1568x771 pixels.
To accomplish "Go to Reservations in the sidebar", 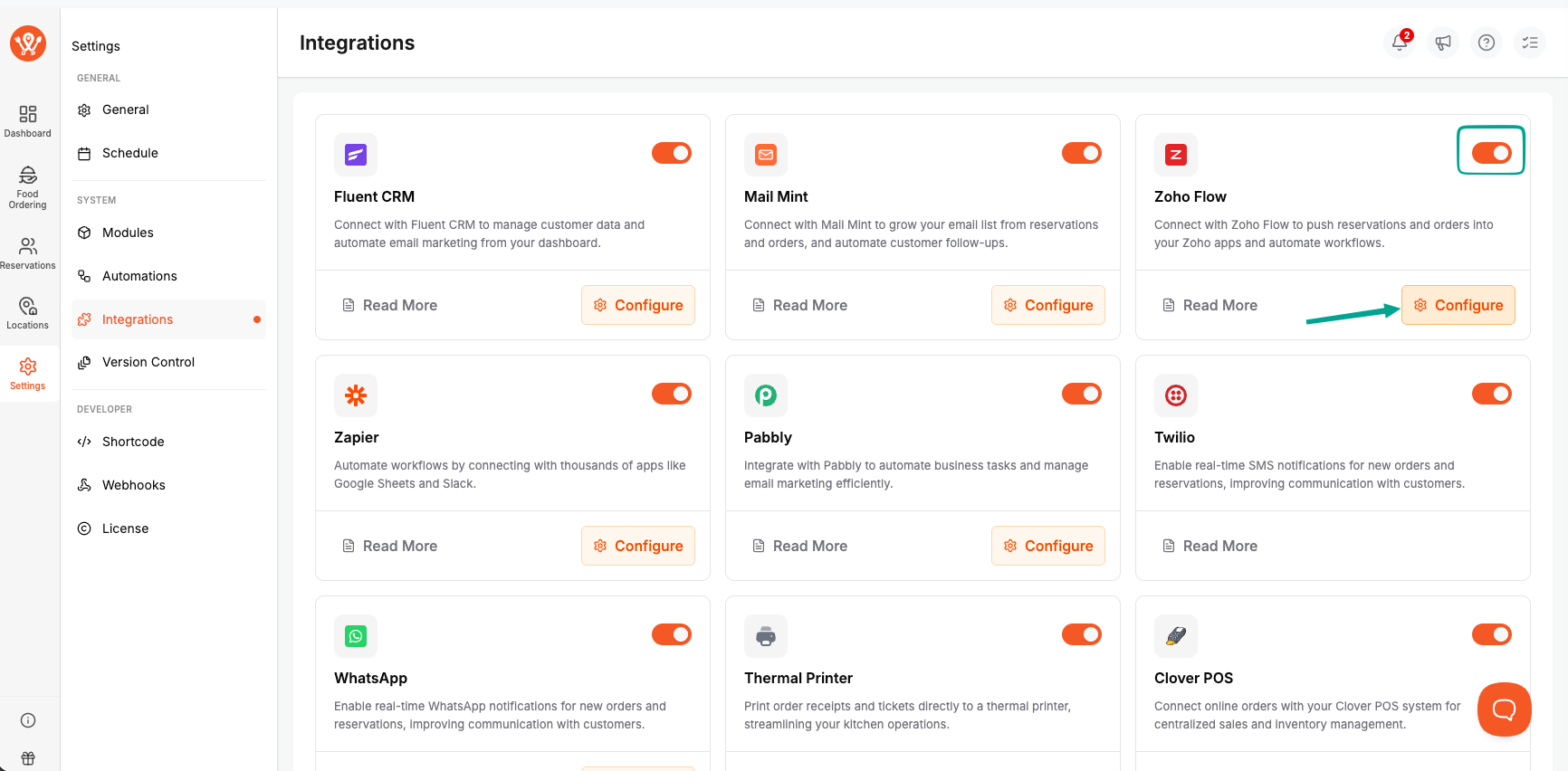I will click(28, 253).
